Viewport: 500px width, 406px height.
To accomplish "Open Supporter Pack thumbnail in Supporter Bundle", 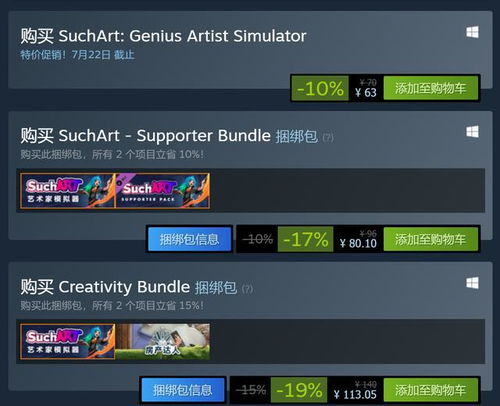I will (x=162, y=191).
